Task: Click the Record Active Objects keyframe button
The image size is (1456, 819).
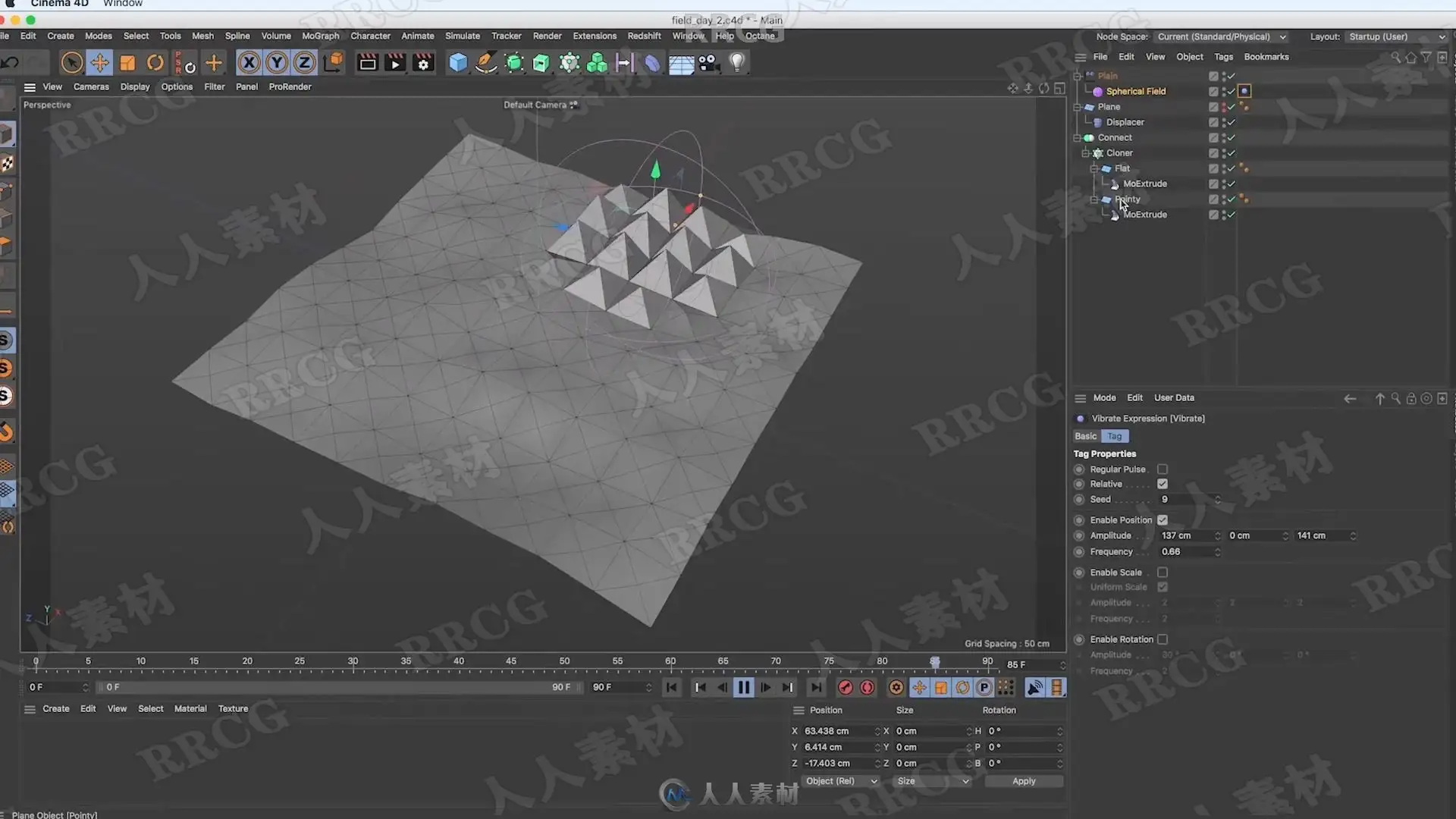Action: click(x=845, y=688)
